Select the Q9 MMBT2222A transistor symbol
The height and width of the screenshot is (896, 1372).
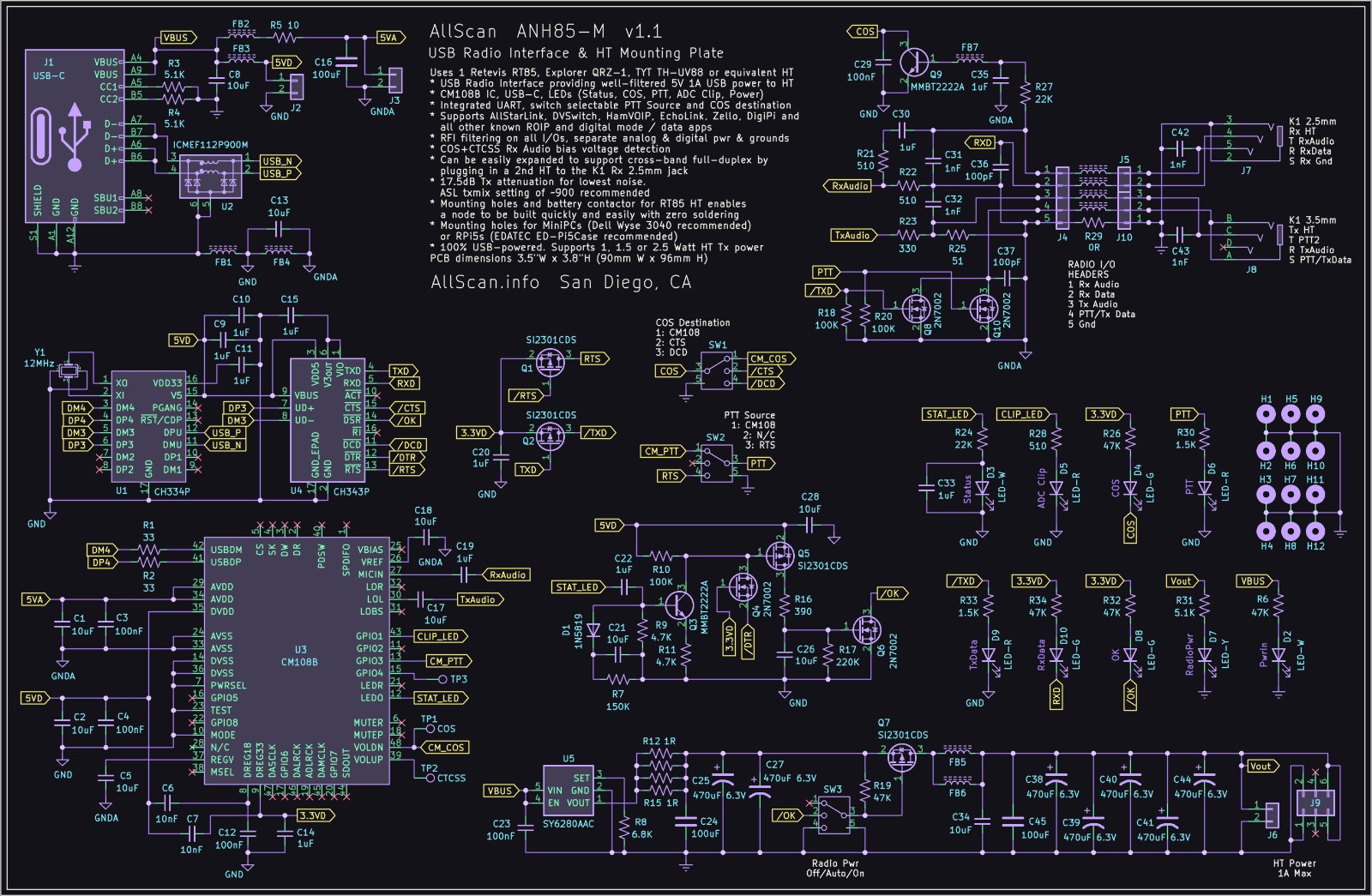point(914,62)
